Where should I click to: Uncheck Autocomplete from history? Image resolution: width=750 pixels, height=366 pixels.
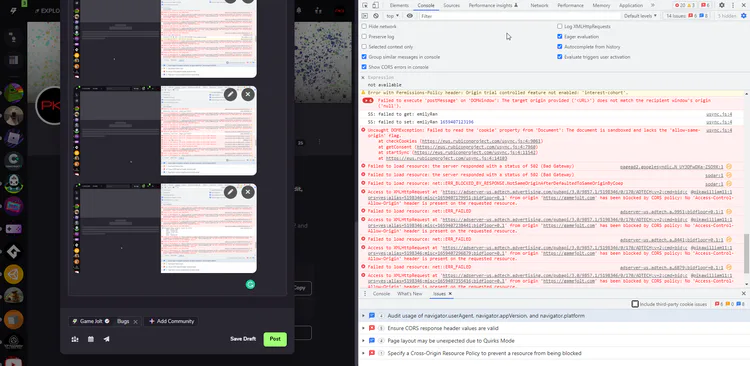pyautogui.click(x=560, y=47)
